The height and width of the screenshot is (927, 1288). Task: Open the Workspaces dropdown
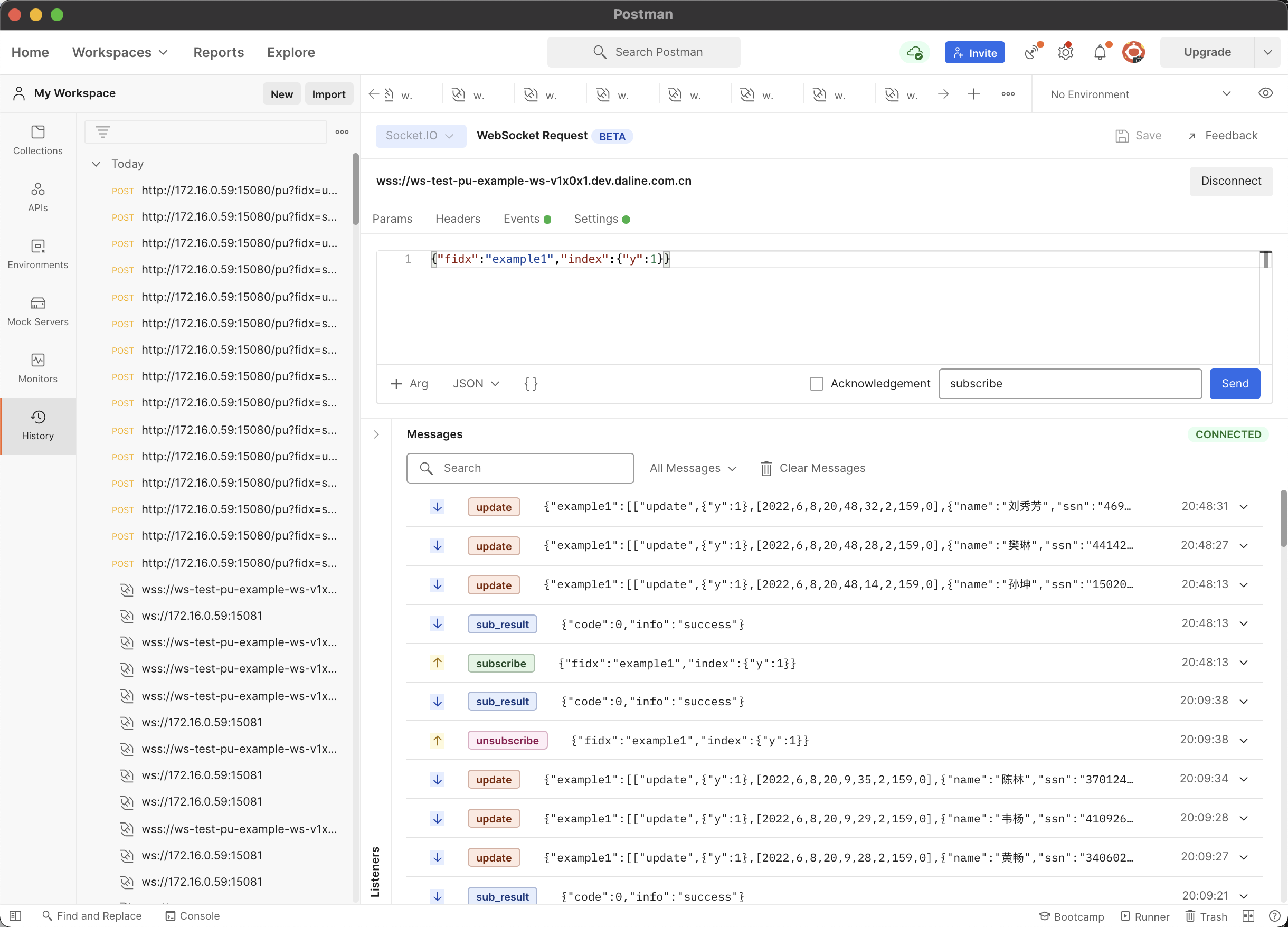(x=120, y=52)
